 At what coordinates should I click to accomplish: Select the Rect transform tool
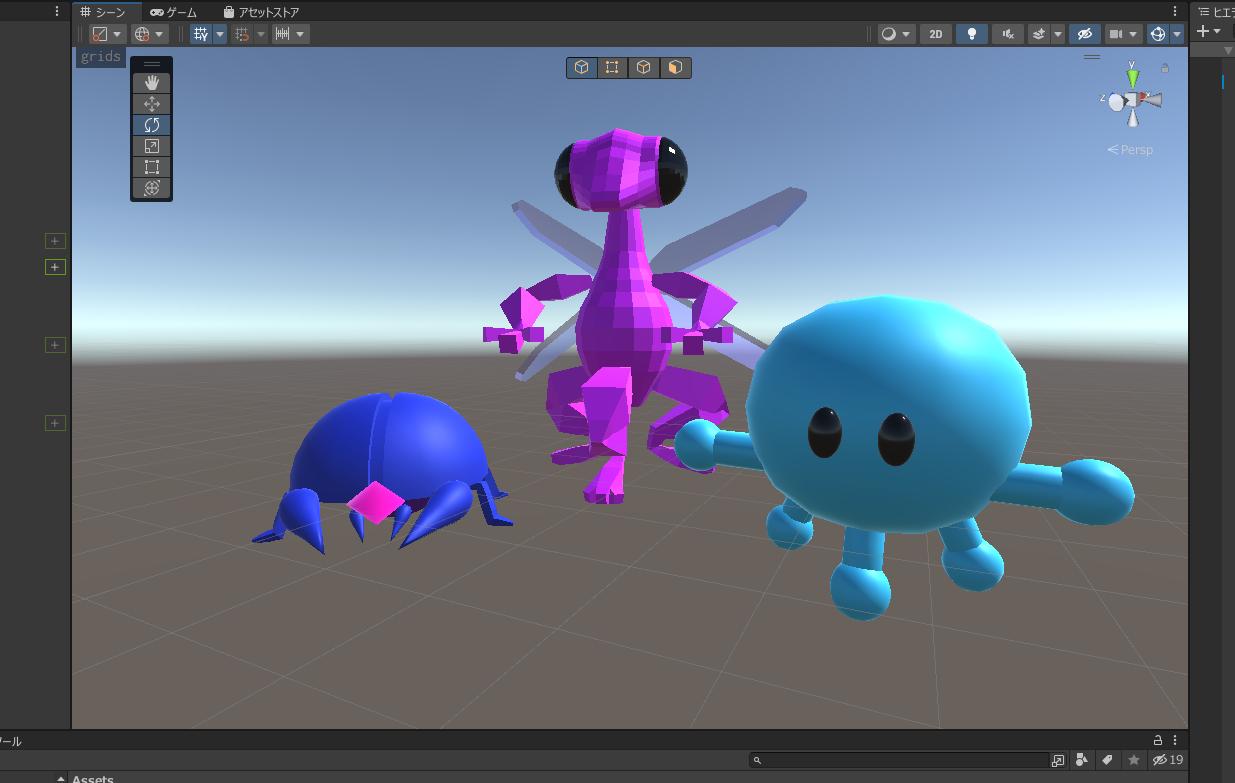152,167
